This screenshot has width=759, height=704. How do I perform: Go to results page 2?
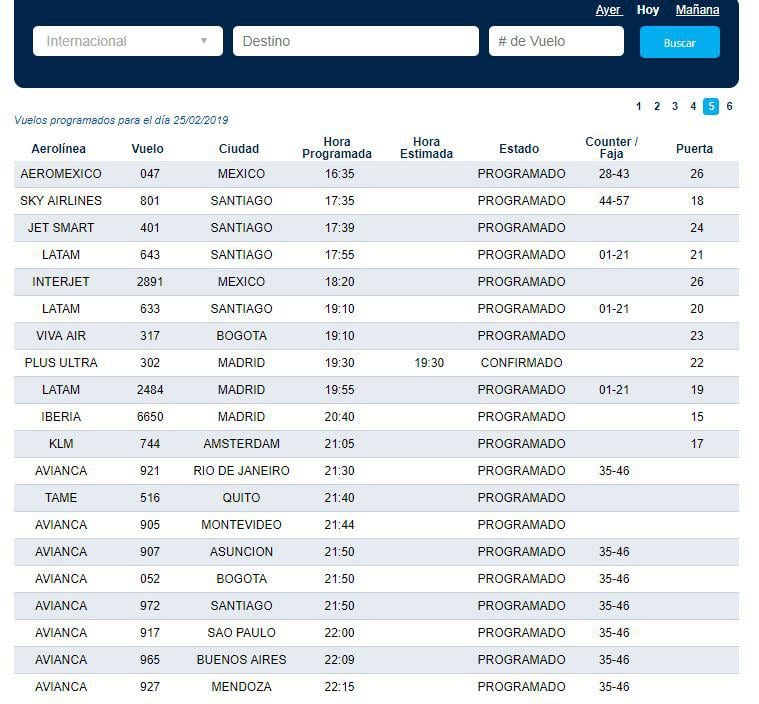tap(657, 106)
